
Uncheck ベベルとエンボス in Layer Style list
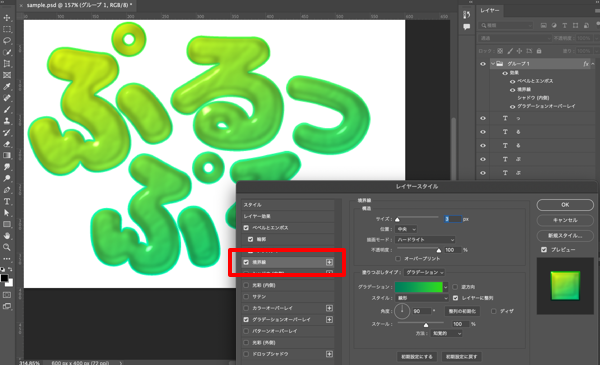coord(246,228)
